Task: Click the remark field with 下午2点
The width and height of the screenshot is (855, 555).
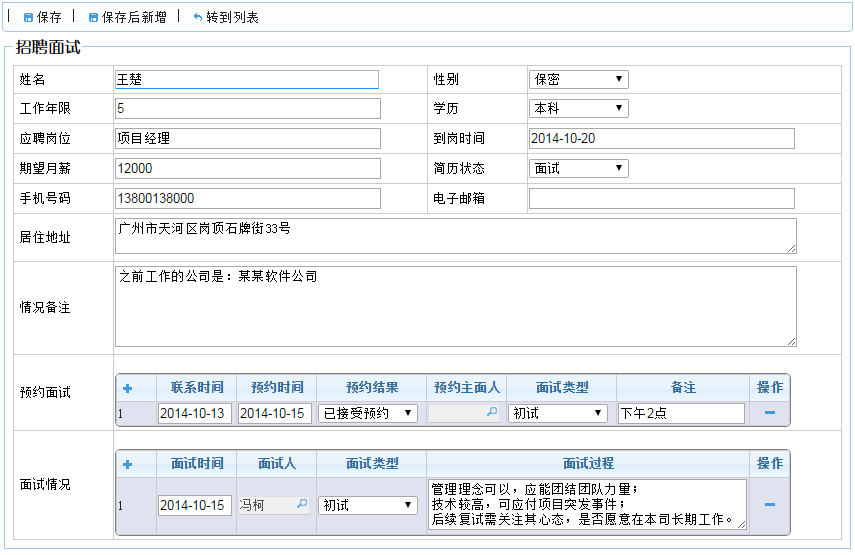Action: click(681, 413)
